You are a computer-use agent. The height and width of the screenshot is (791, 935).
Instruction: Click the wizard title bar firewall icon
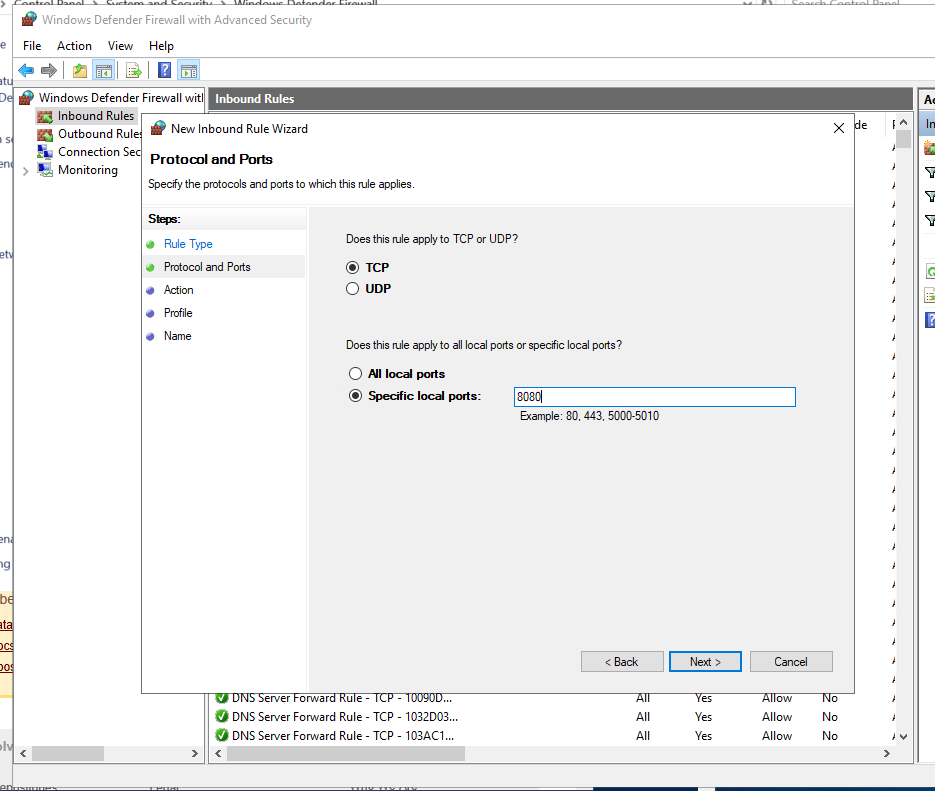[x=158, y=128]
